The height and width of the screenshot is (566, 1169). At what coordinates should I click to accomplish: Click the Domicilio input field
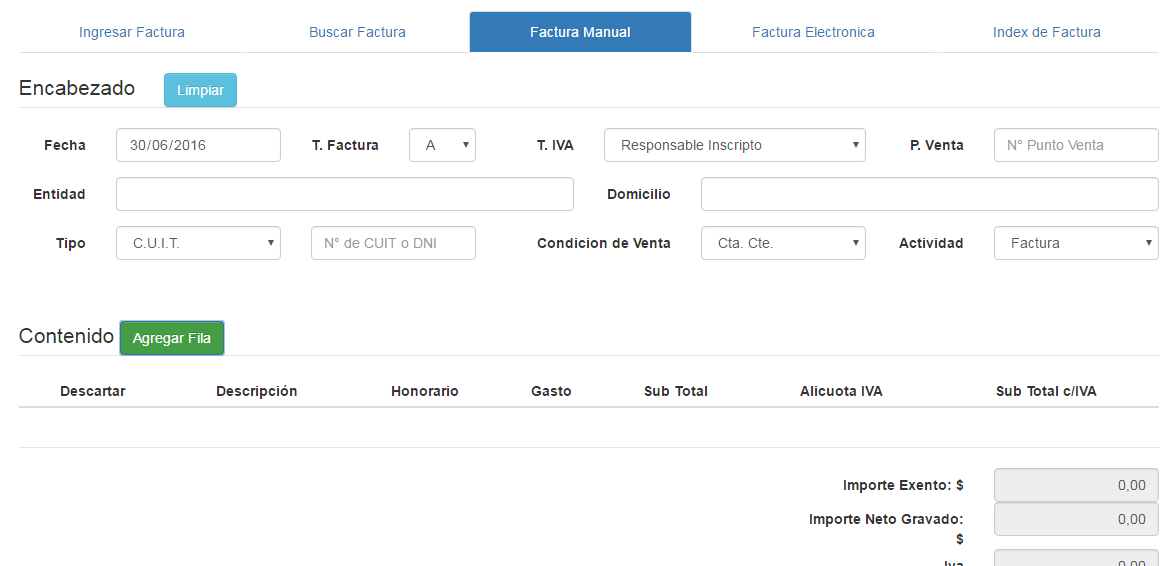pyautogui.click(x=929, y=194)
